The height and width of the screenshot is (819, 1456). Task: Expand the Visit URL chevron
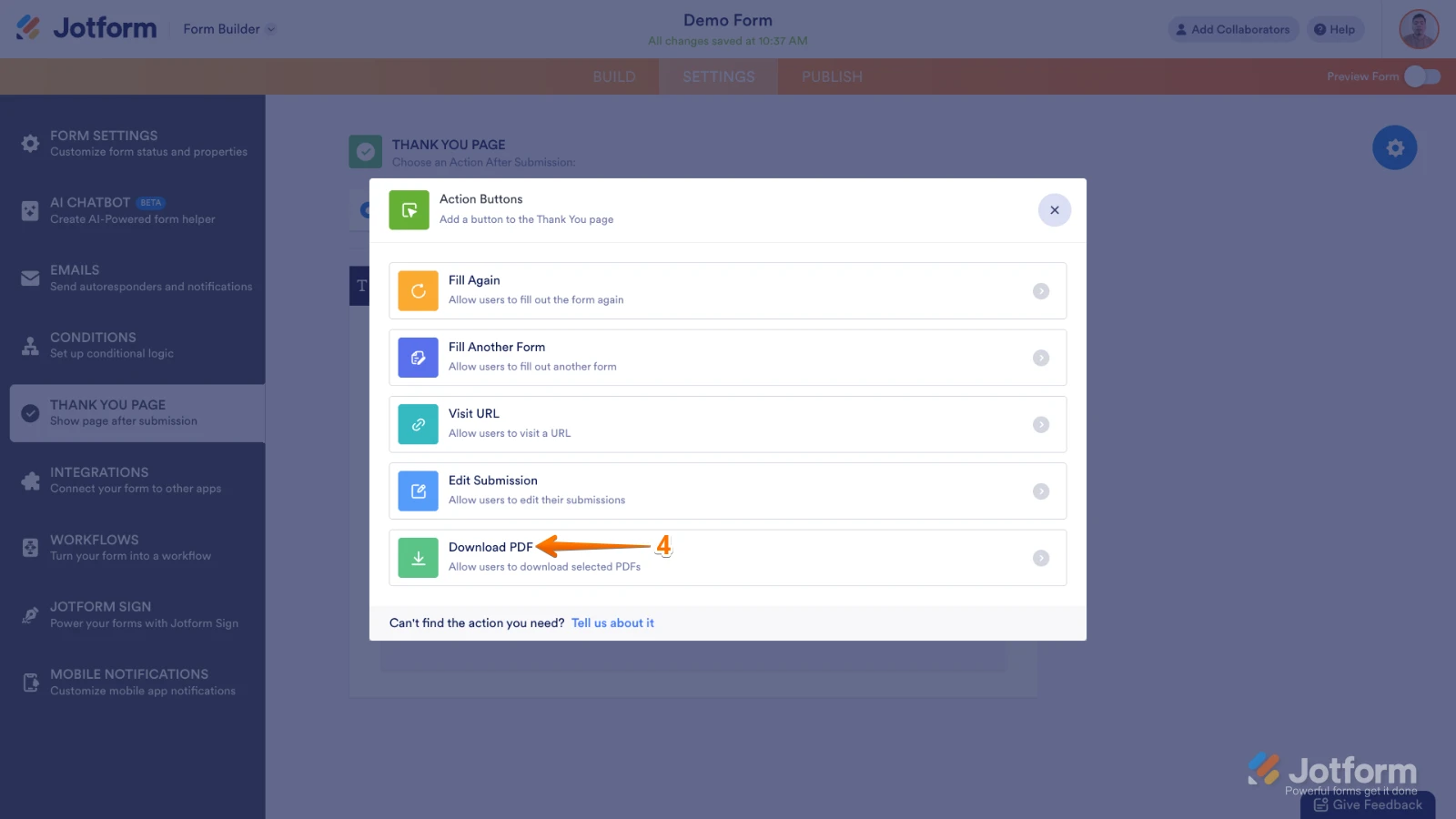(1041, 425)
